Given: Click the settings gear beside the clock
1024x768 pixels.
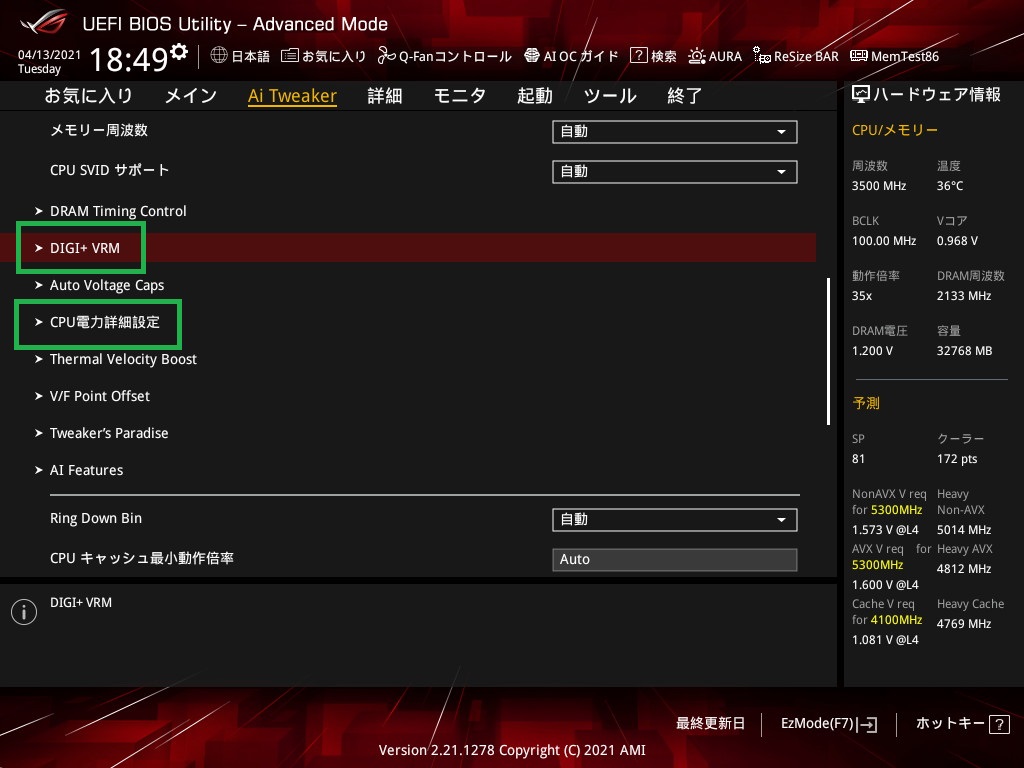Looking at the screenshot, I should pyautogui.click(x=179, y=52).
